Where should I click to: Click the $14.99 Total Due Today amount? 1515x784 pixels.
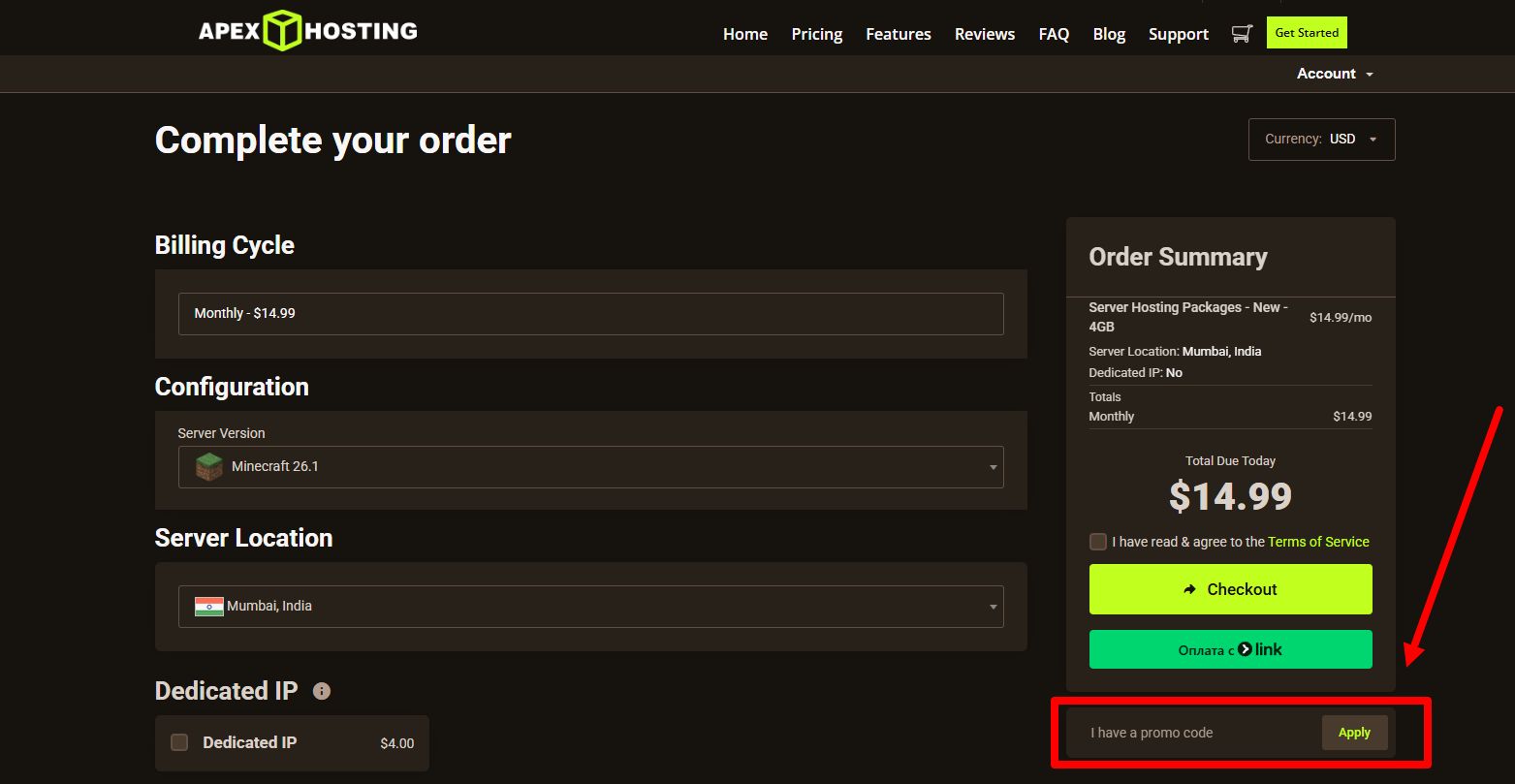point(1230,496)
